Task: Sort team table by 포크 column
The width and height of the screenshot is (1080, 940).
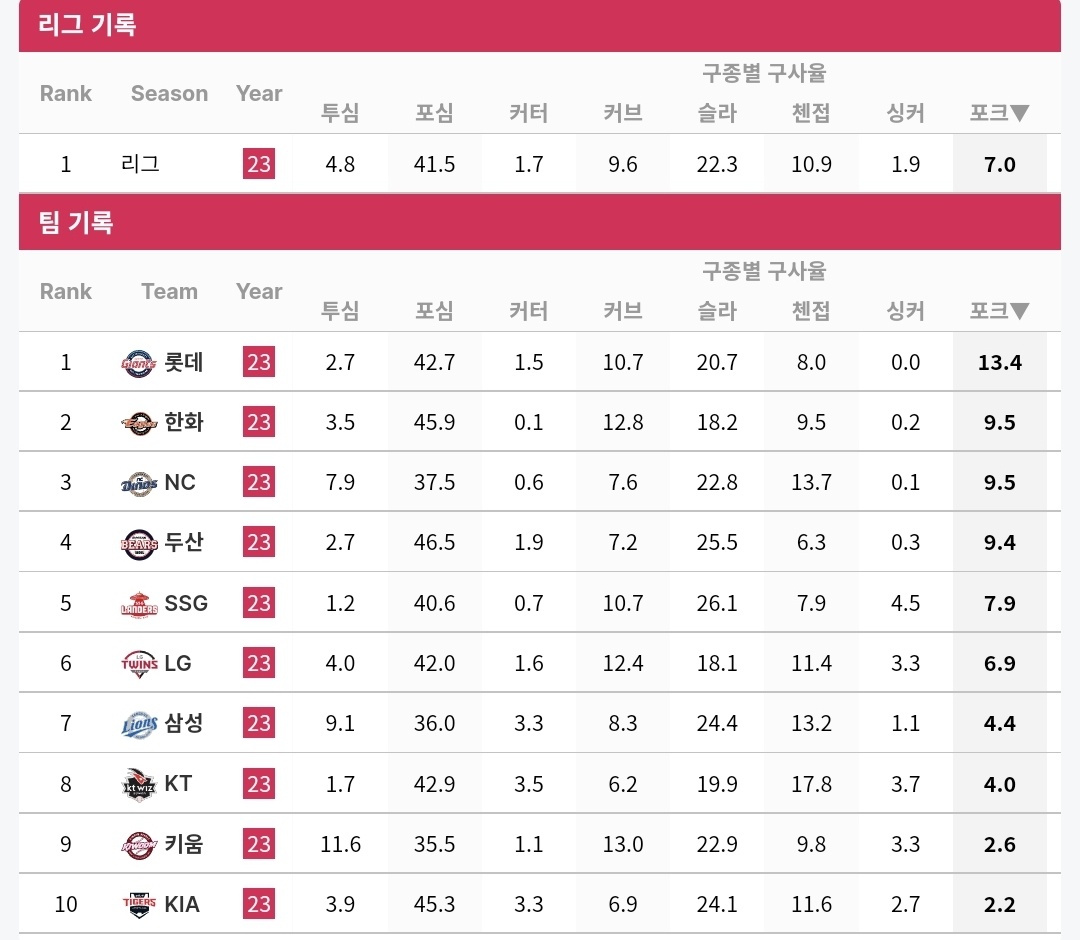Action: click(x=999, y=311)
